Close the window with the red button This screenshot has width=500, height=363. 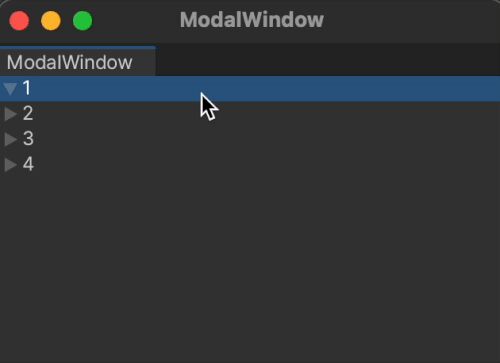[x=19, y=21]
